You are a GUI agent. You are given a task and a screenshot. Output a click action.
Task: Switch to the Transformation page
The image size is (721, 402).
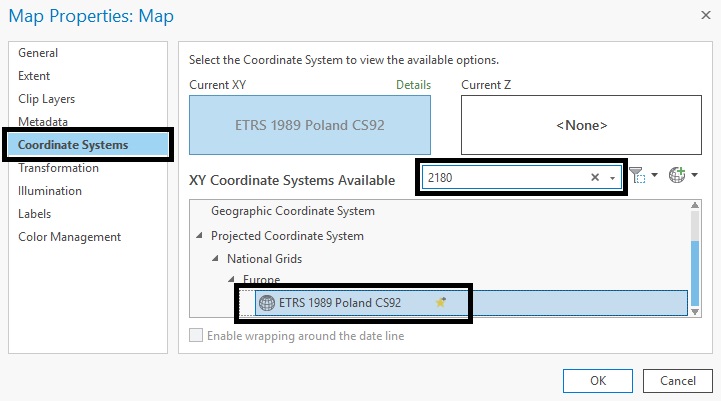click(x=58, y=168)
